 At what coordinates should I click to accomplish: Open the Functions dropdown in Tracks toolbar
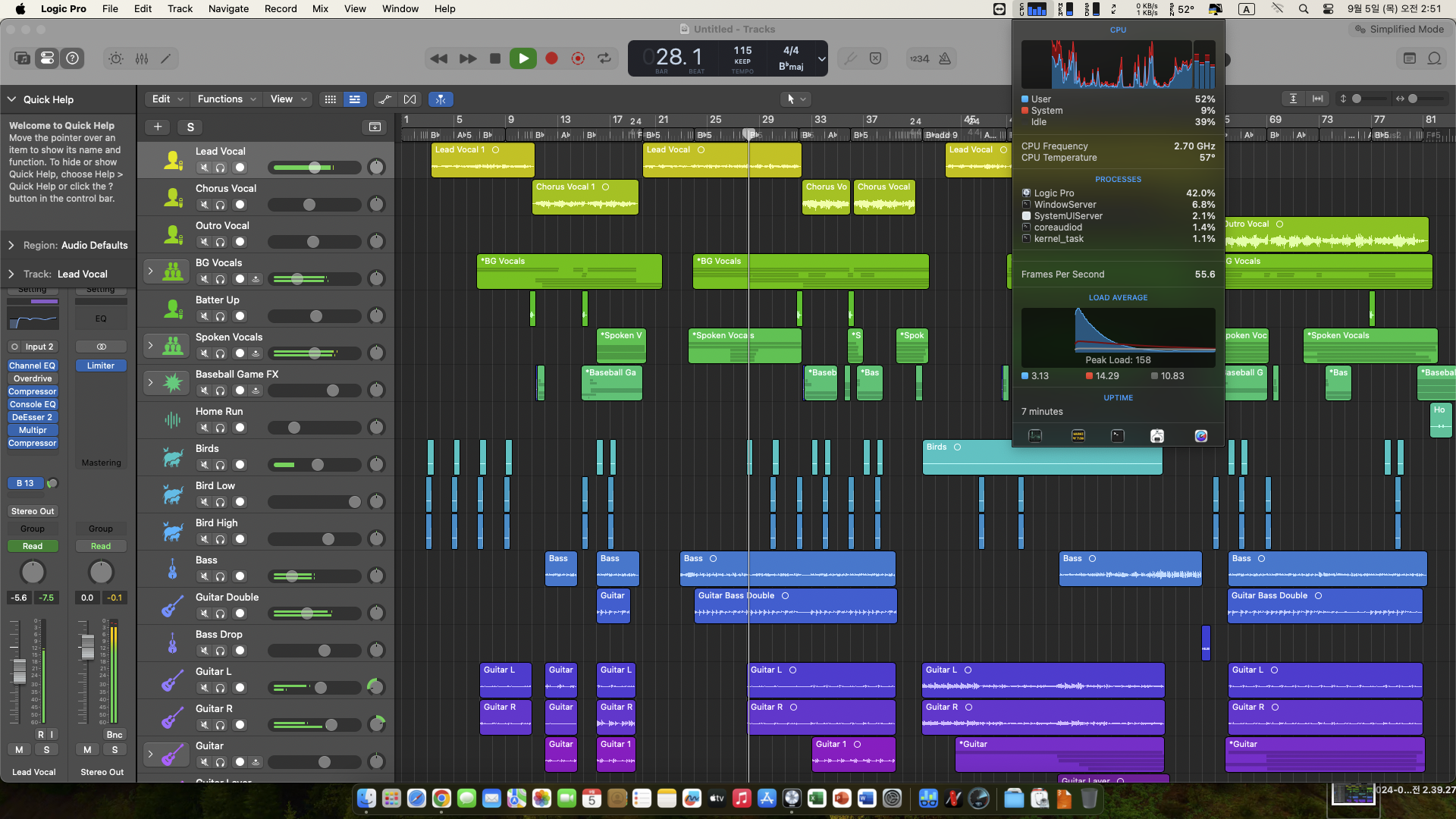tap(226, 99)
